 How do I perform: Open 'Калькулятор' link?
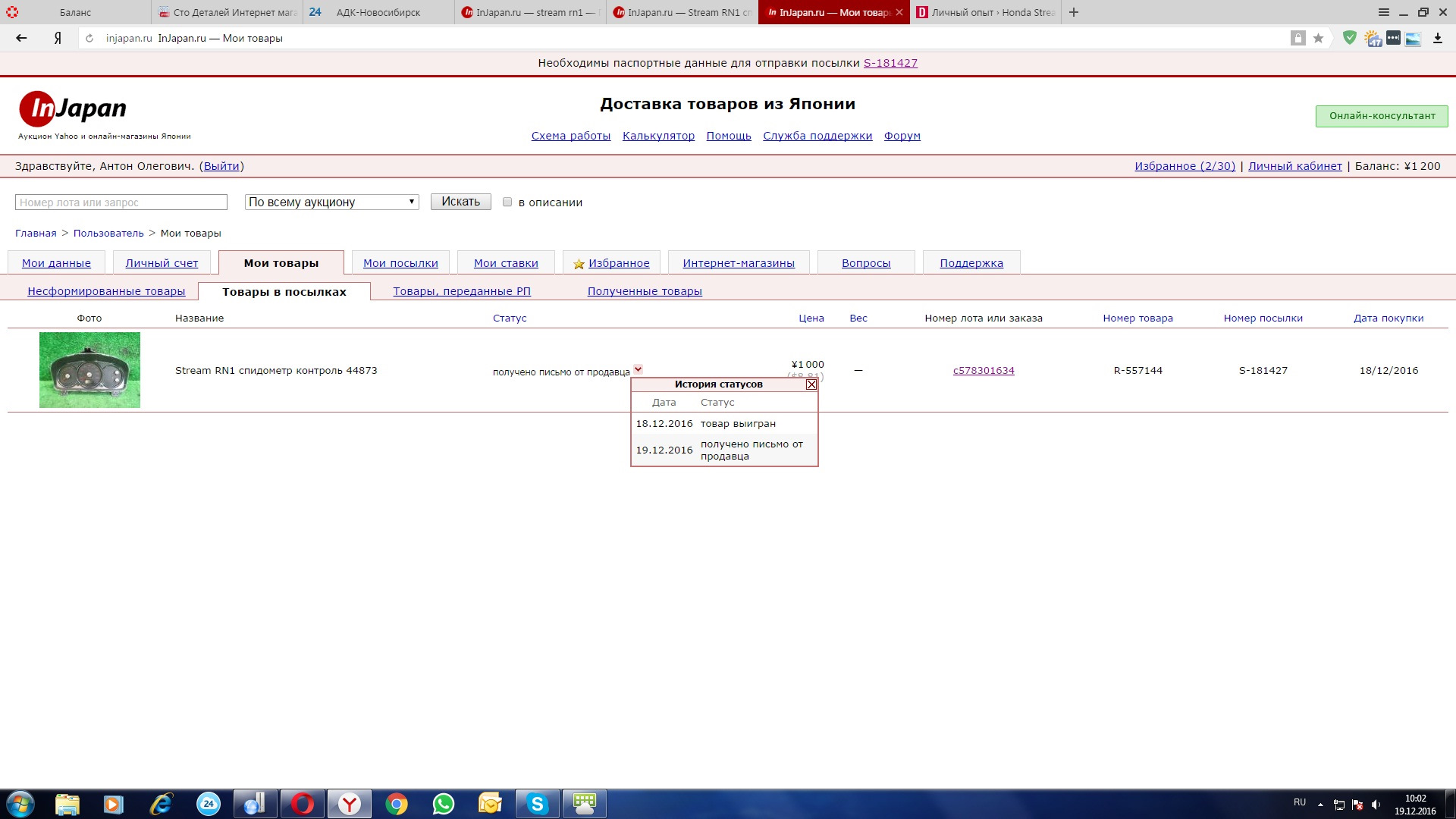(658, 136)
